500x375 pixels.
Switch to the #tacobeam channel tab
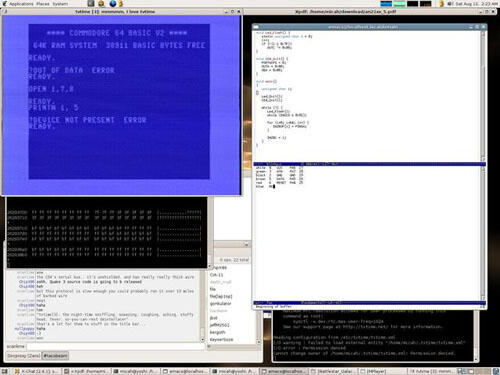click(x=55, y=356)
